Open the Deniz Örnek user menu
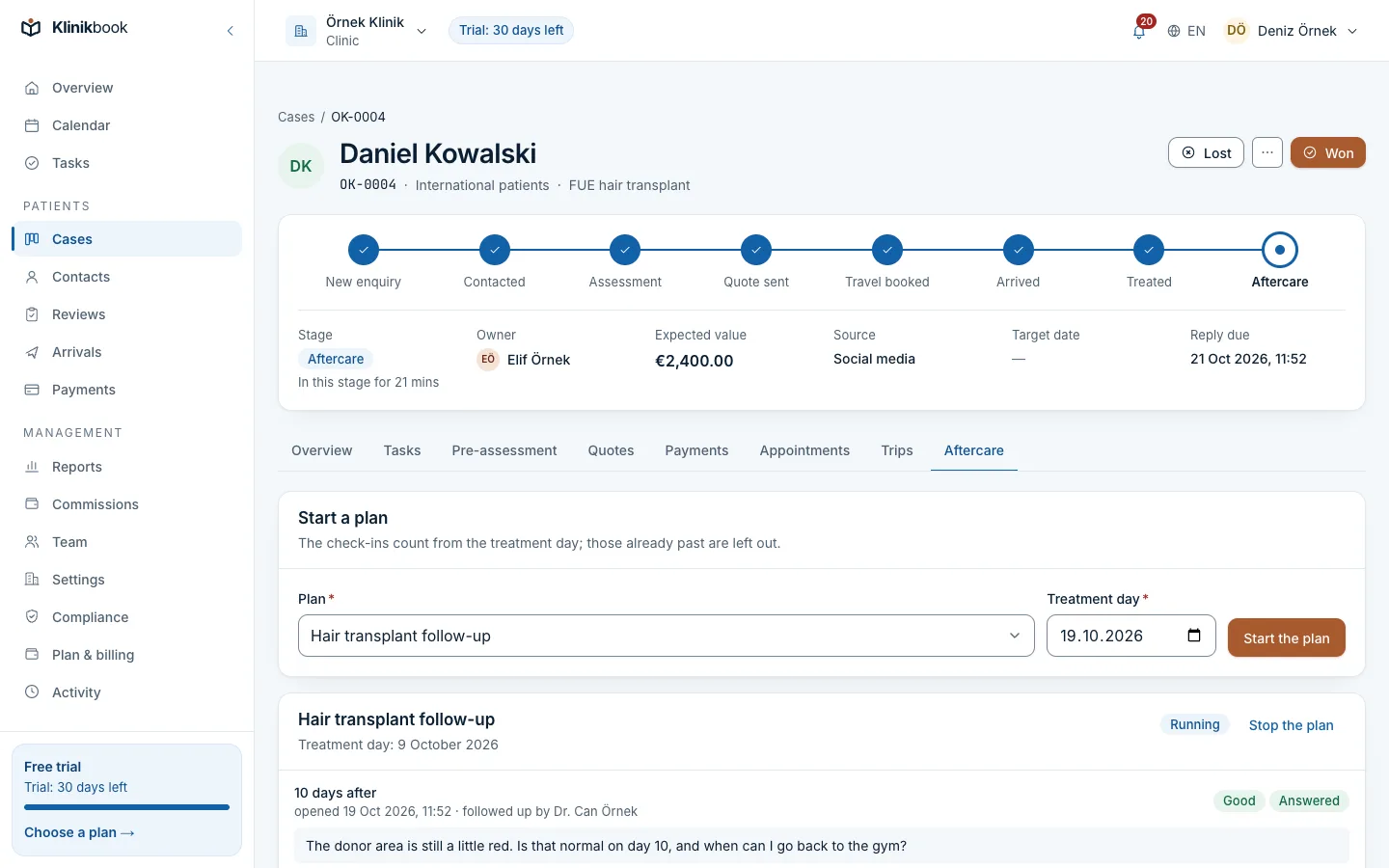 click(x=1292, y=31)
